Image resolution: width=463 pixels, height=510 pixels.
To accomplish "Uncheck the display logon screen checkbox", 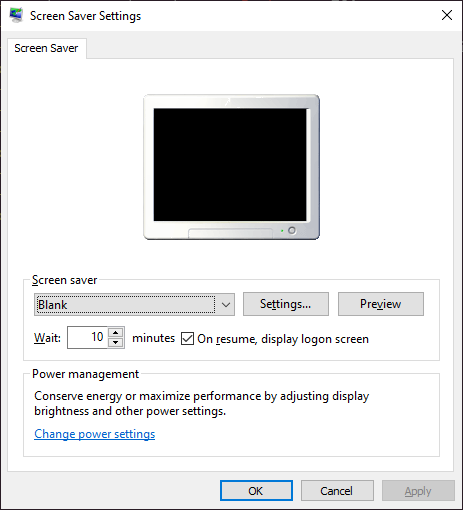I will pos(187,339).
